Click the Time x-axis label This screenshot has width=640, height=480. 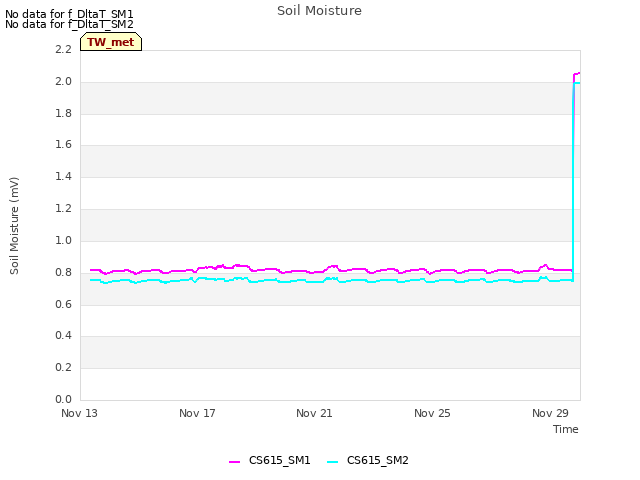tap(566, 429)
